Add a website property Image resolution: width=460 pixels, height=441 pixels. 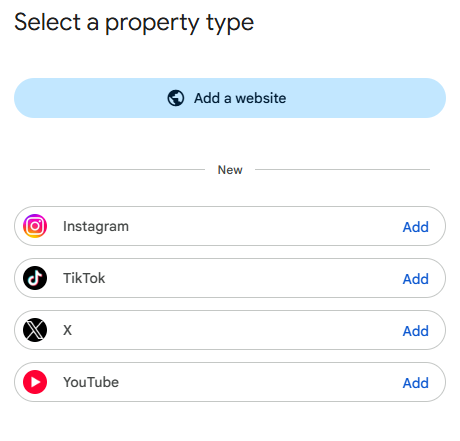pyautogui.click(x=230, y=98)
